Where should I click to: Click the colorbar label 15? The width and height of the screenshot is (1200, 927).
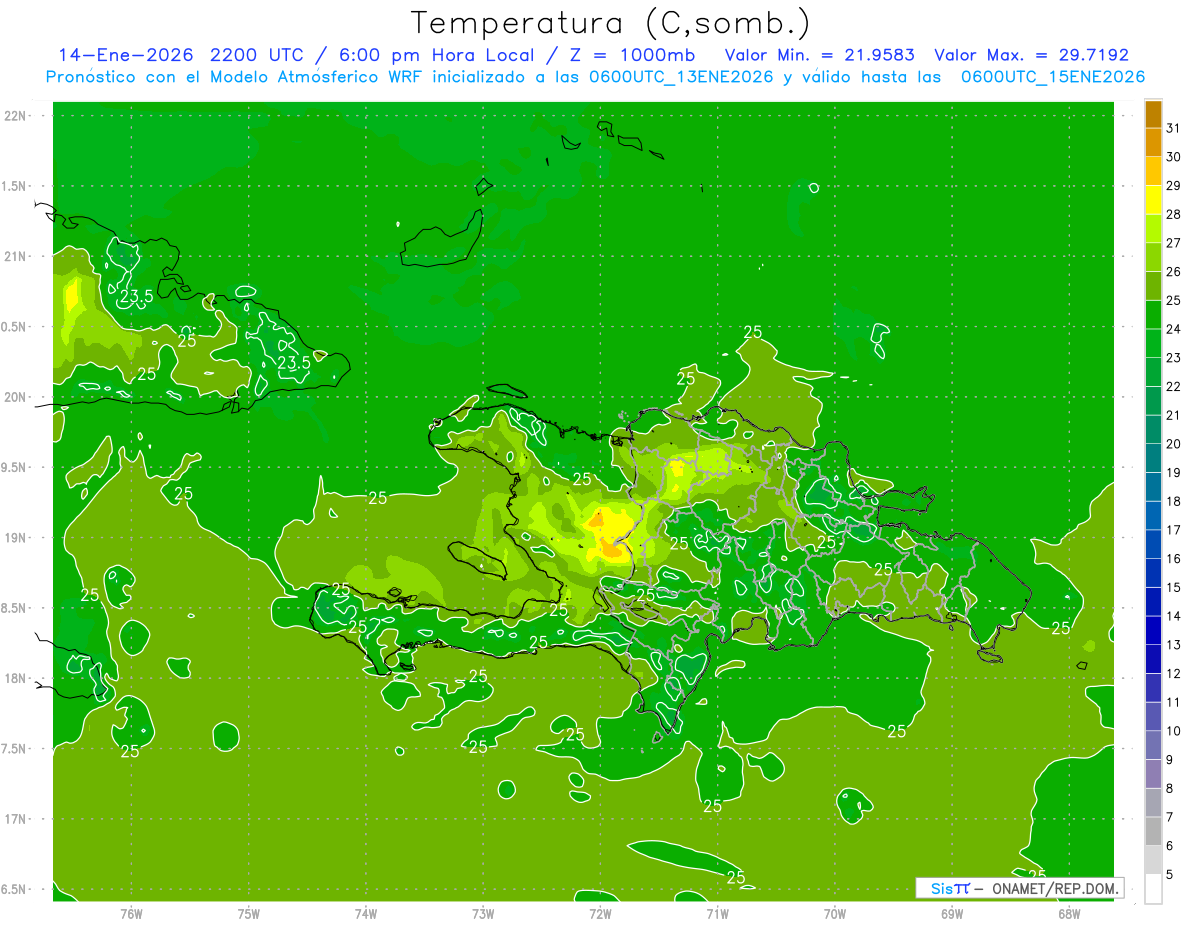pos(1174,588)
